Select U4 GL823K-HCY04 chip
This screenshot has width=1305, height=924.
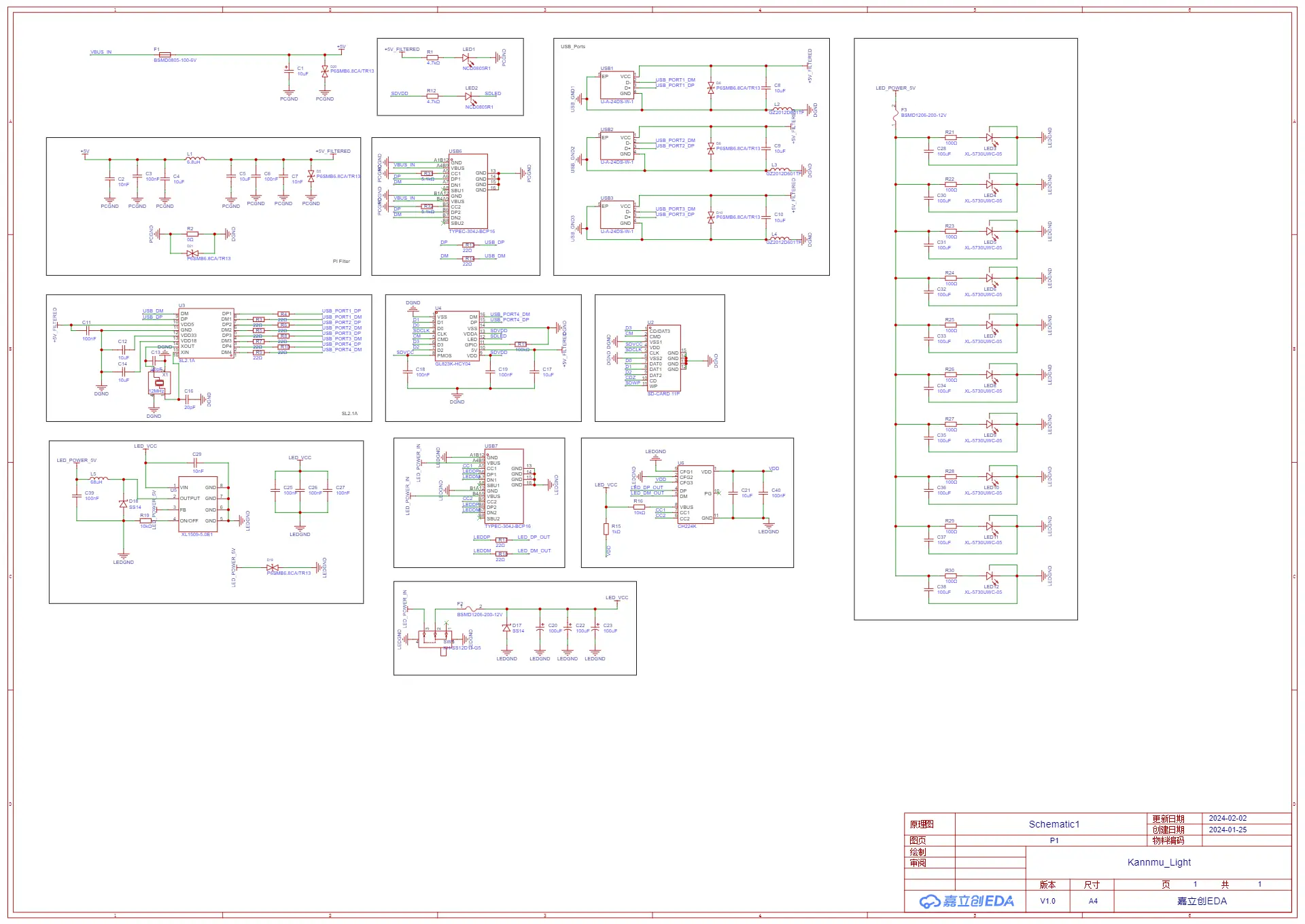[x=457, y=336]
